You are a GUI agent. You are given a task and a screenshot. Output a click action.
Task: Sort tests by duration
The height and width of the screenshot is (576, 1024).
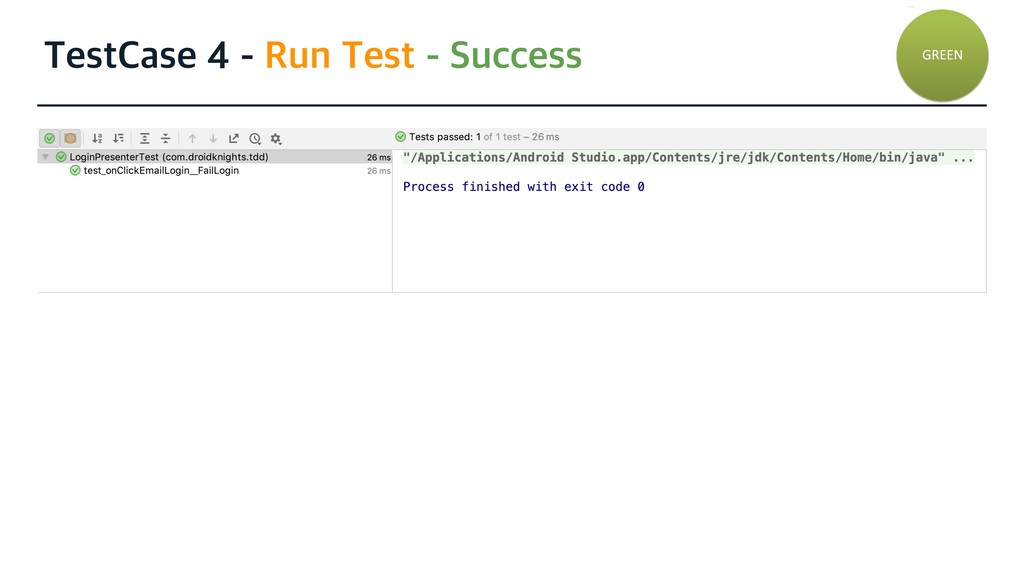(x=118, y=138)
